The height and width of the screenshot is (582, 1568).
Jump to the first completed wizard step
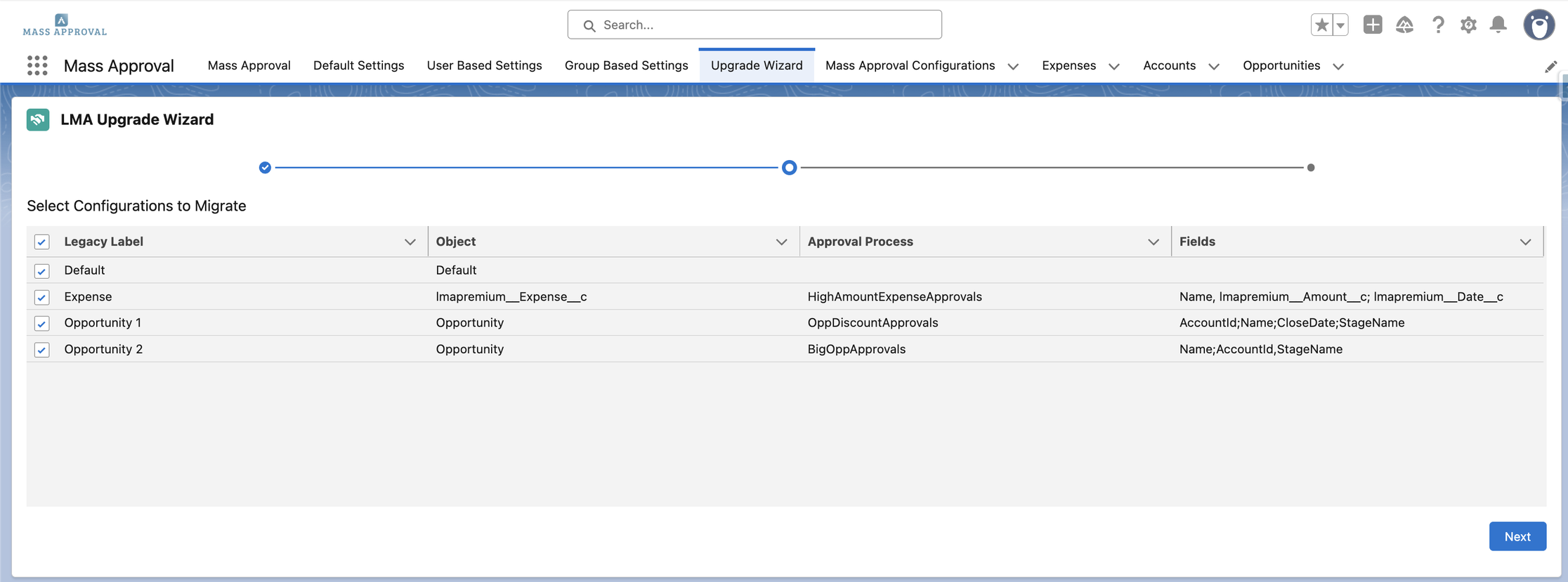[x=265, y=168]
